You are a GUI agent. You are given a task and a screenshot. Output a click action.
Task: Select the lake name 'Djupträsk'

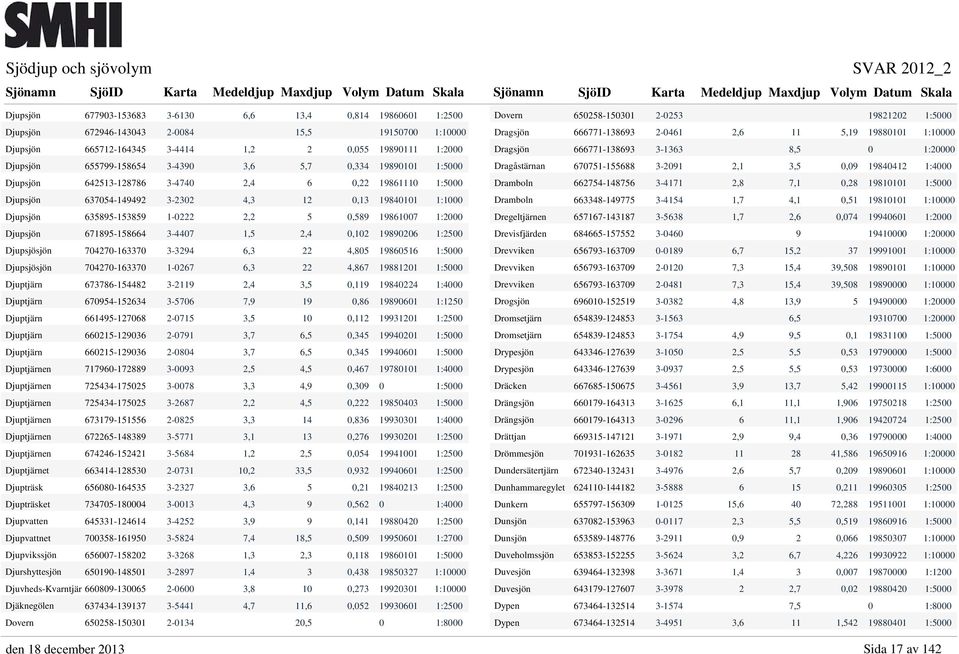24,488
